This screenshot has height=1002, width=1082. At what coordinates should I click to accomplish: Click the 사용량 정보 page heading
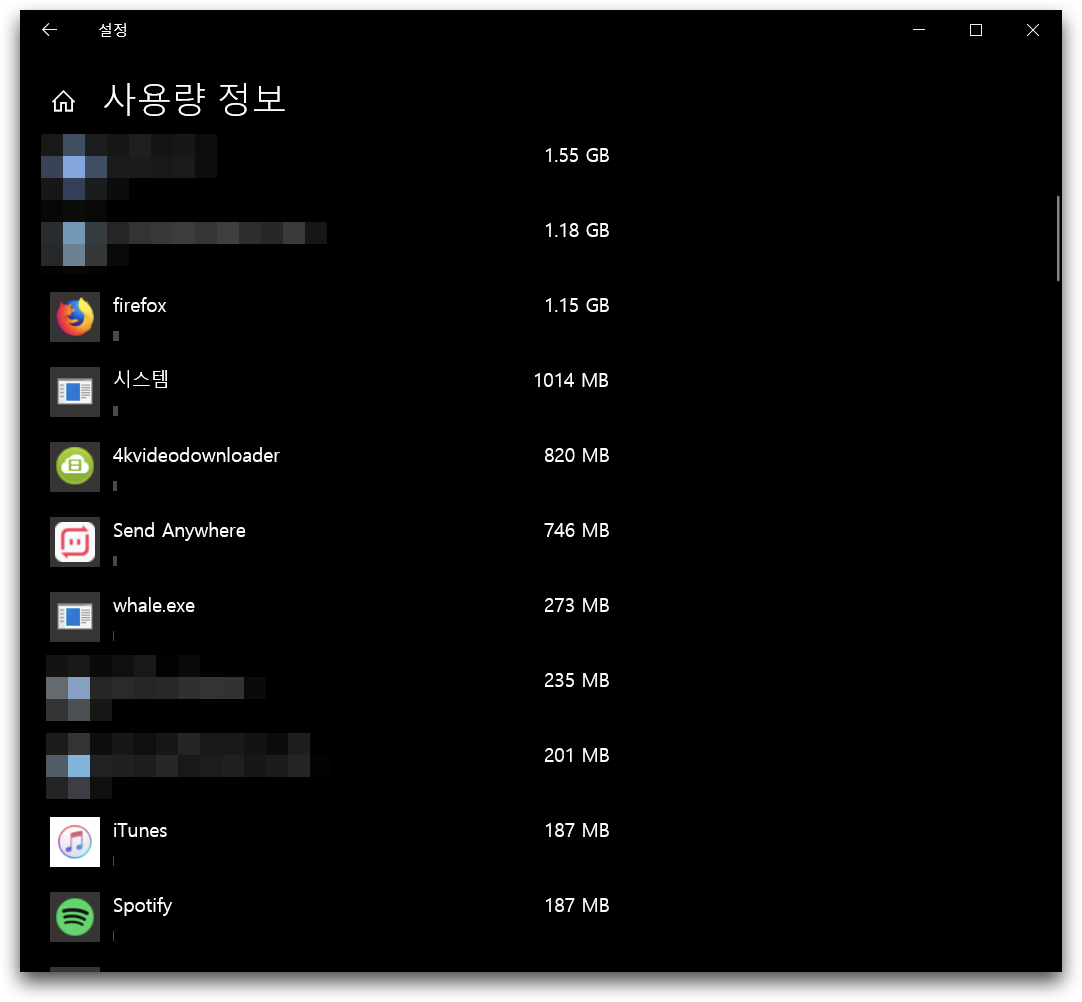click(195, 99)
